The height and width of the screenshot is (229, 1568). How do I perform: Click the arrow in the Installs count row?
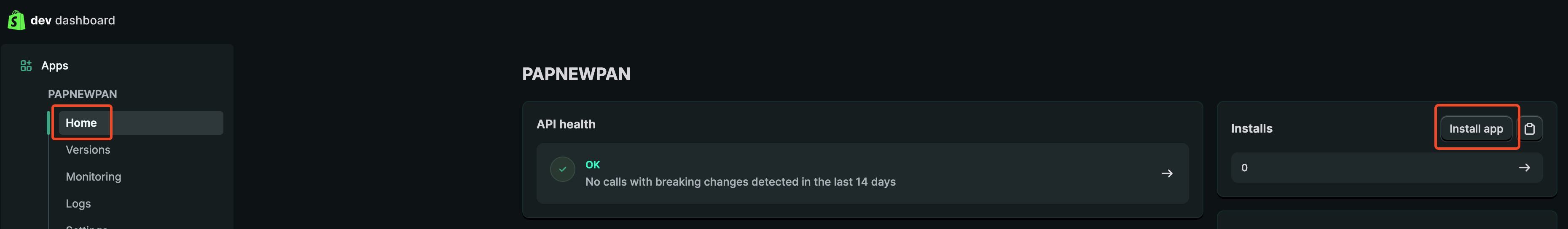[x=1524, y=168]
